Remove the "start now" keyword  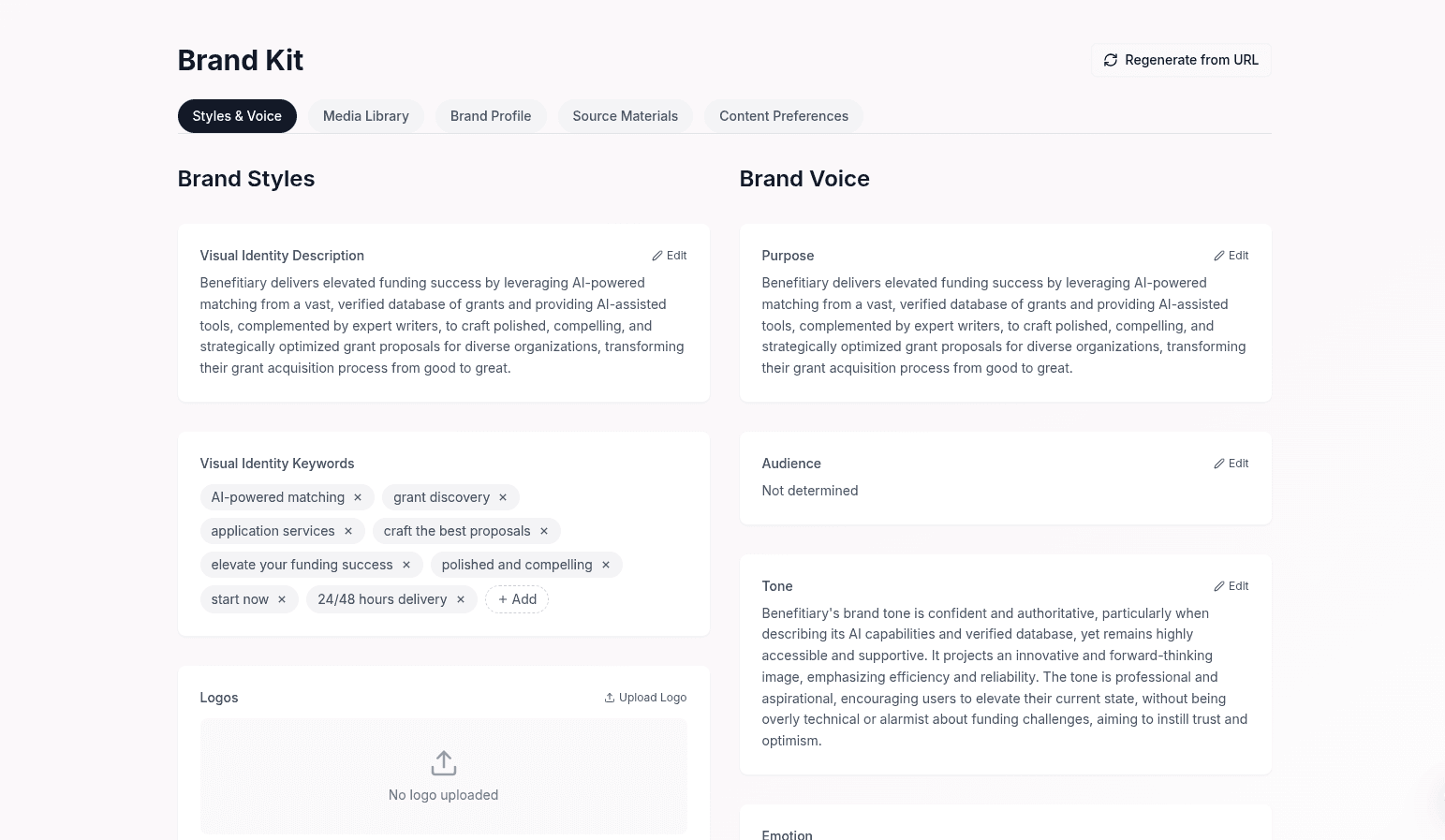pyautogui.click(x=281, y=599)
